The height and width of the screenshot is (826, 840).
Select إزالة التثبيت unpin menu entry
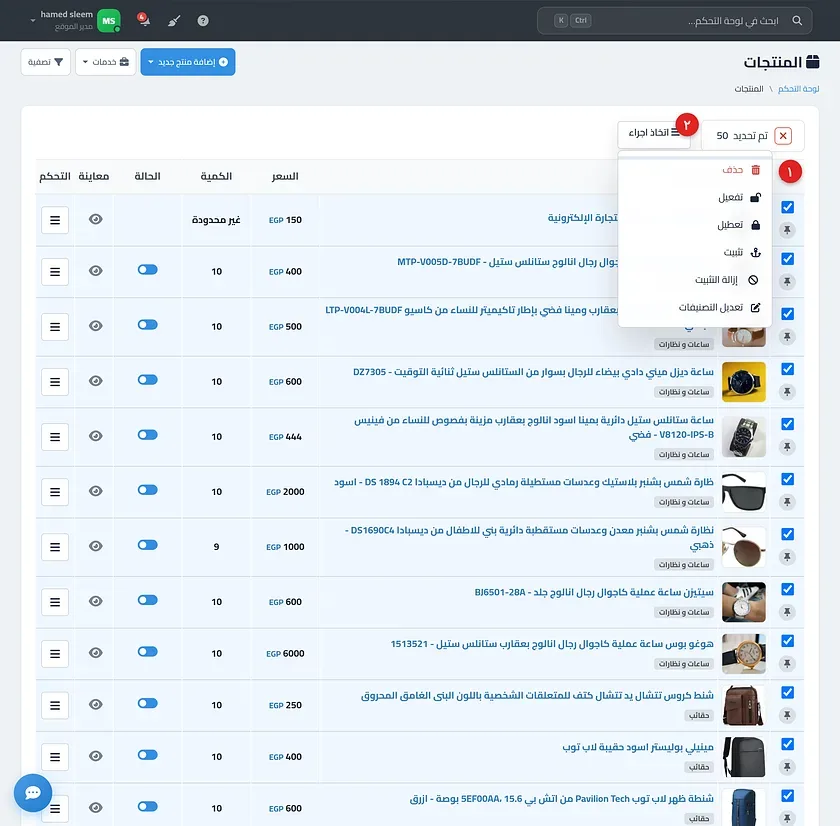[694, 280]
